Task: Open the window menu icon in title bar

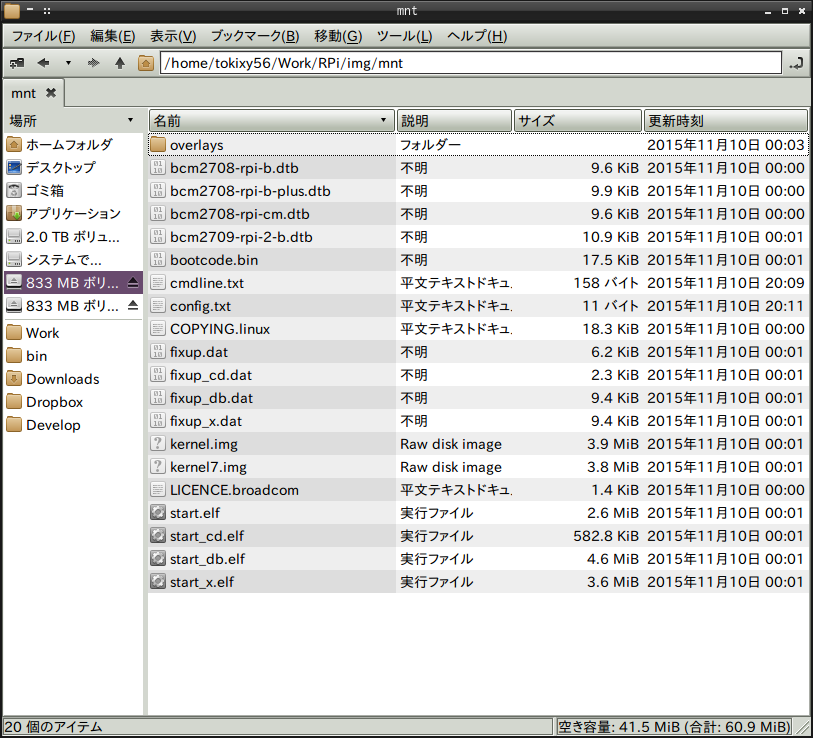Action: pos(11,10)
